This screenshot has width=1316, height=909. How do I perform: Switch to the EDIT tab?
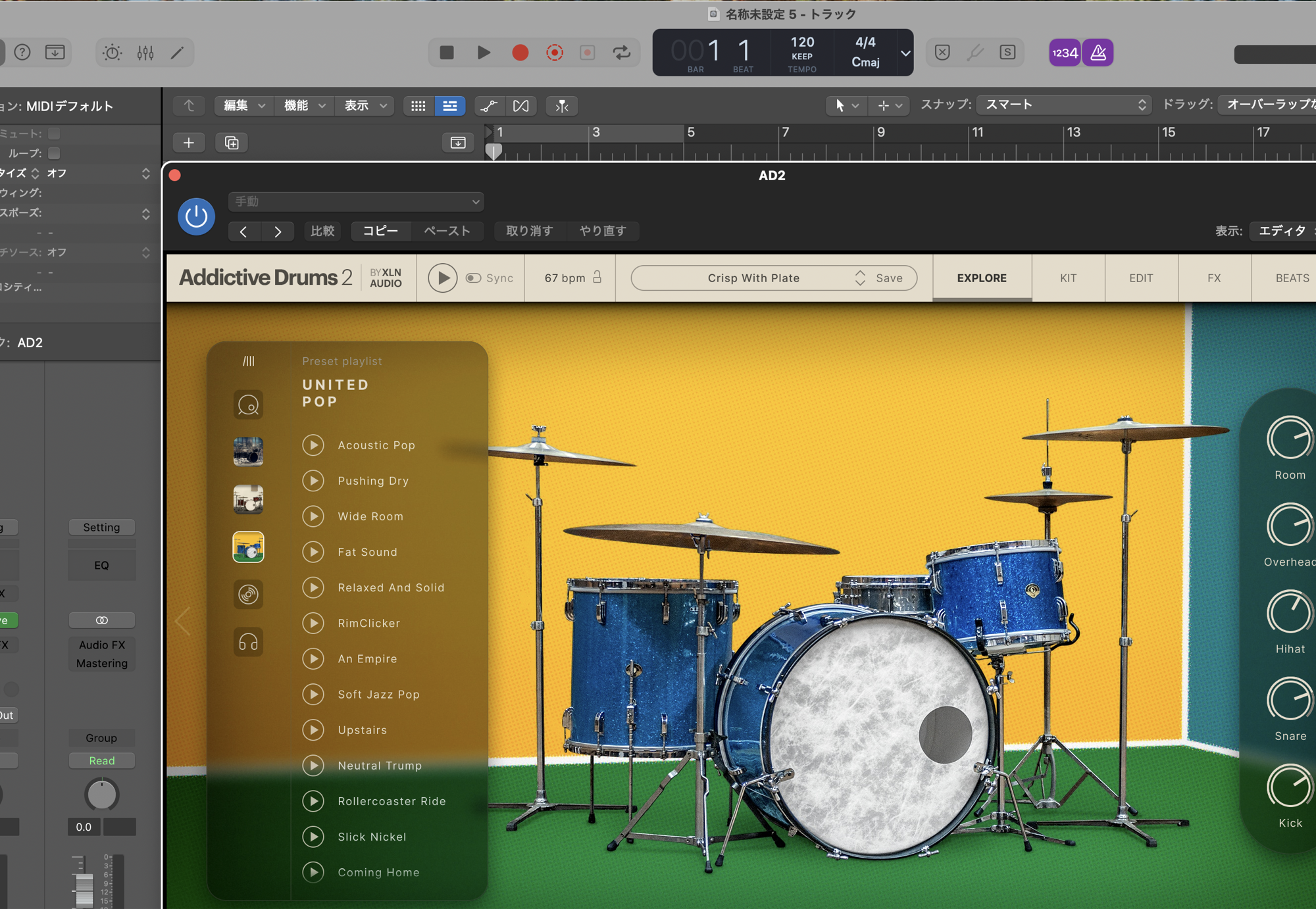point(1141,278)
